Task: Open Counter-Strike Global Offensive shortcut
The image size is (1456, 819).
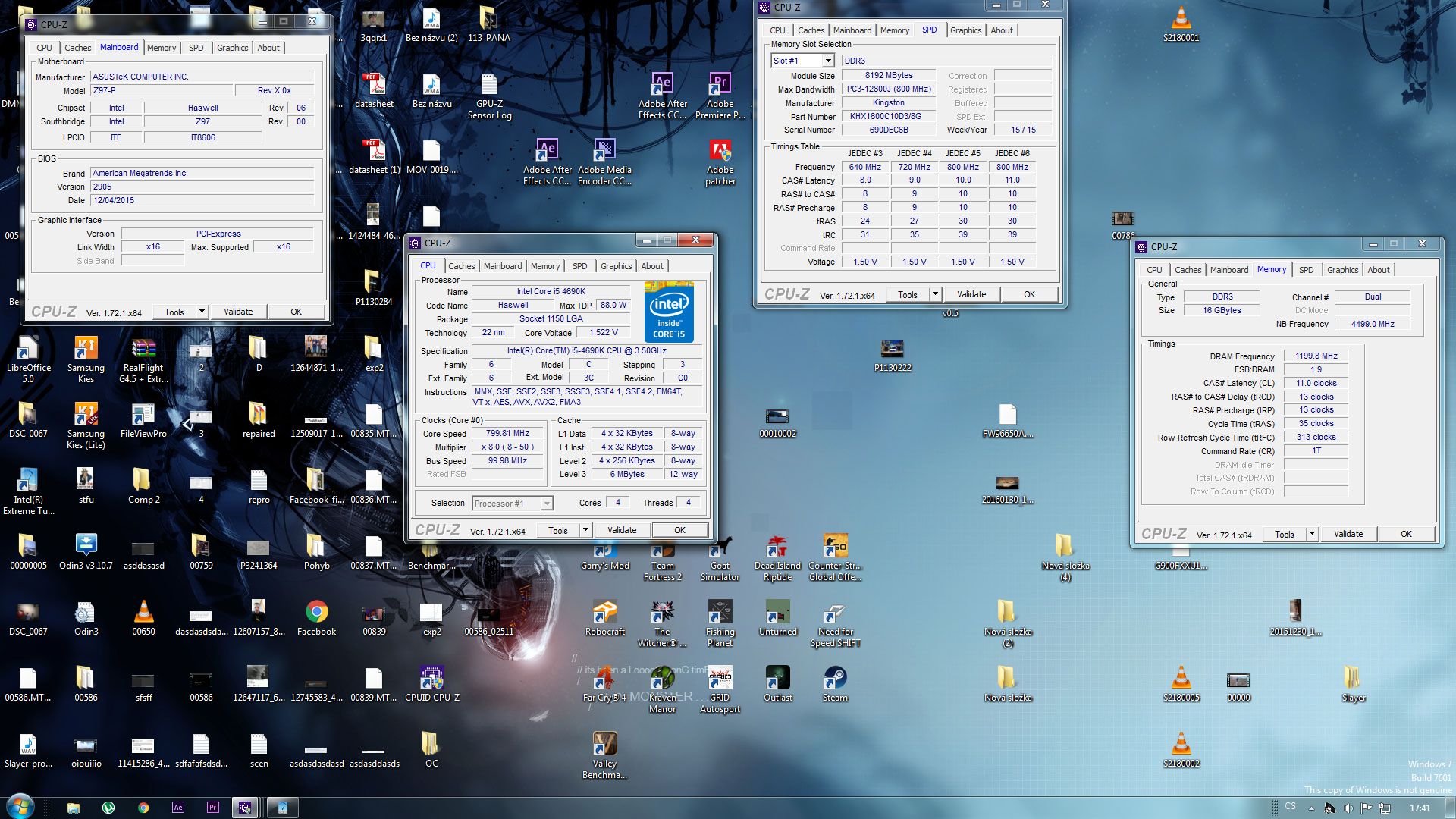Action: 835,557
